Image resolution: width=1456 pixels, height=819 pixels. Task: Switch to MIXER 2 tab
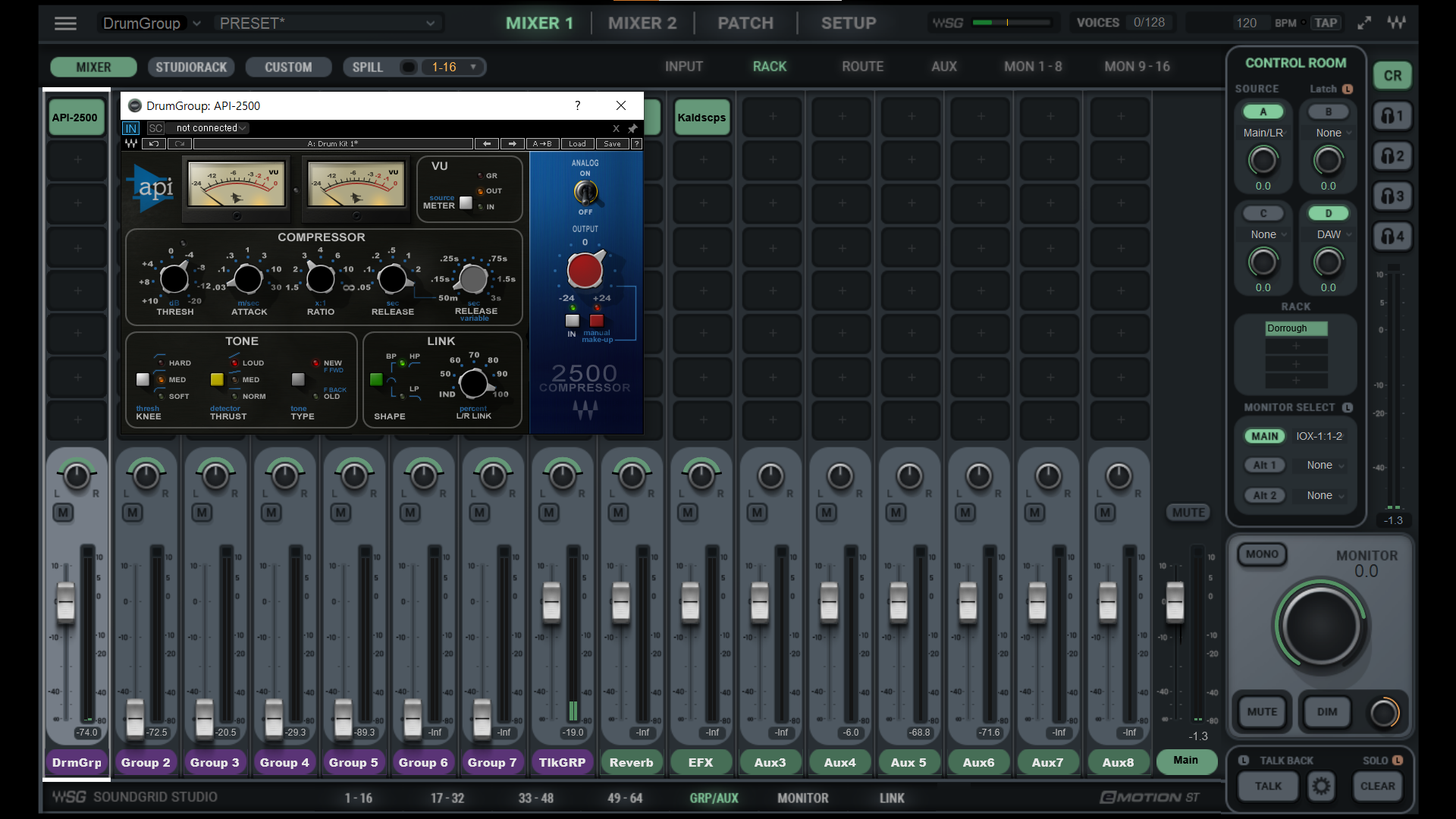[642, 24]
